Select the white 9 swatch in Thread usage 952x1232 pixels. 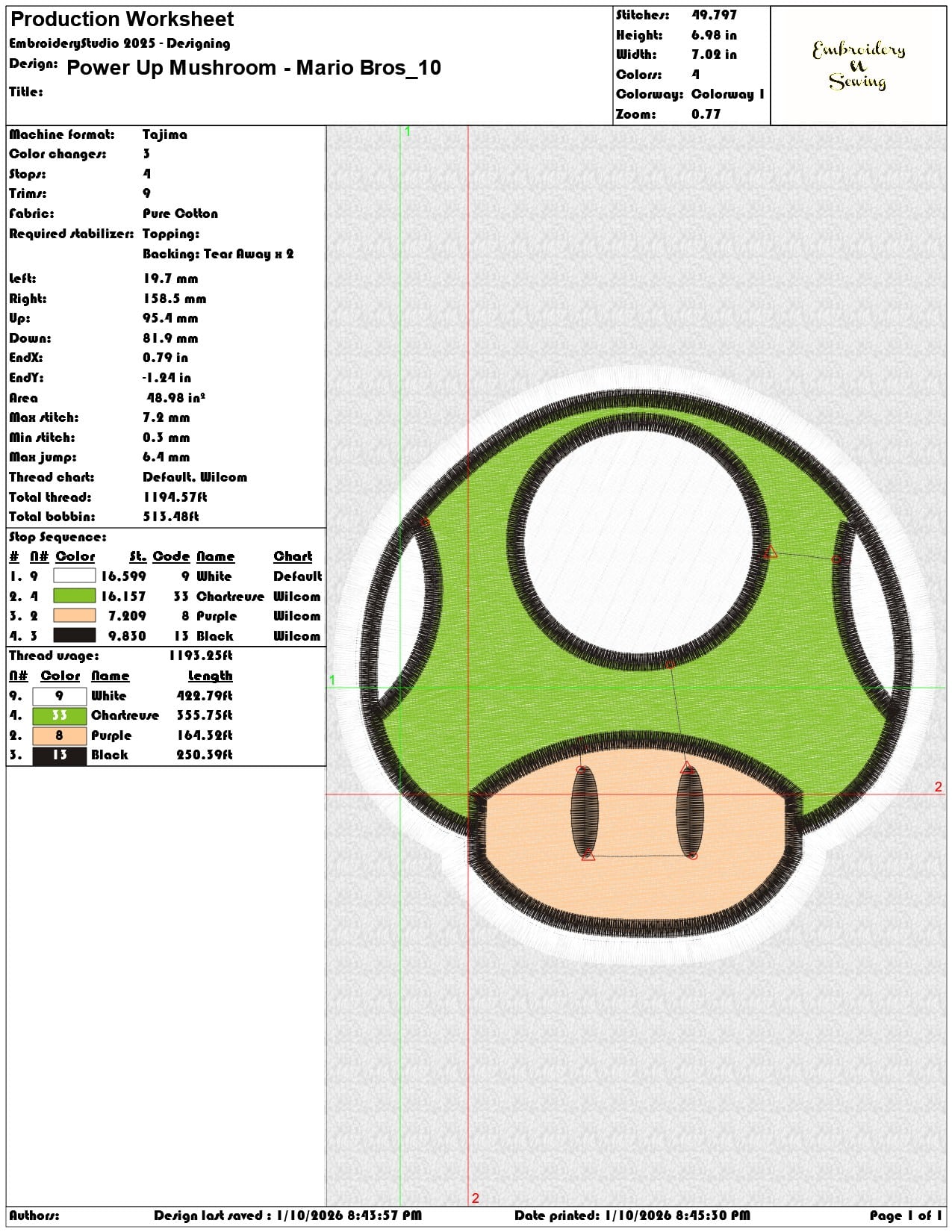click(60, 696)
